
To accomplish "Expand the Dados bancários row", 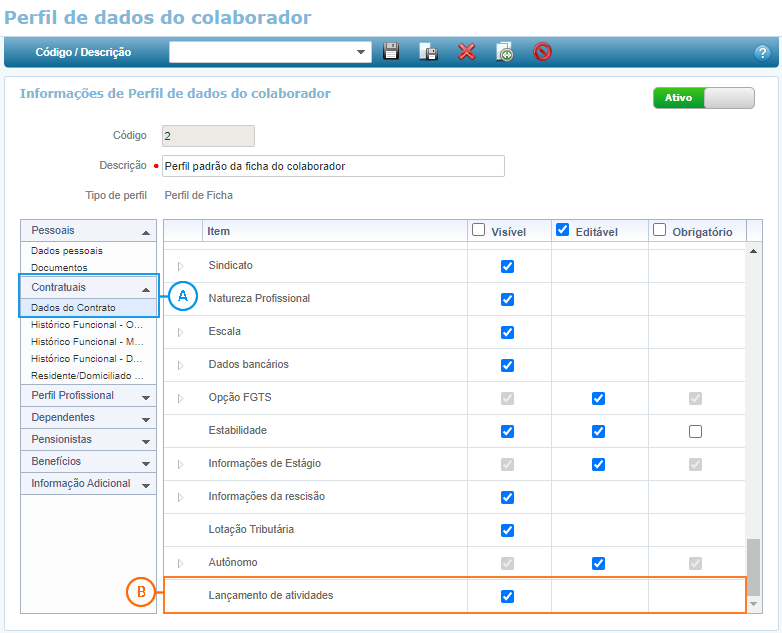I will tap(181, 365).
